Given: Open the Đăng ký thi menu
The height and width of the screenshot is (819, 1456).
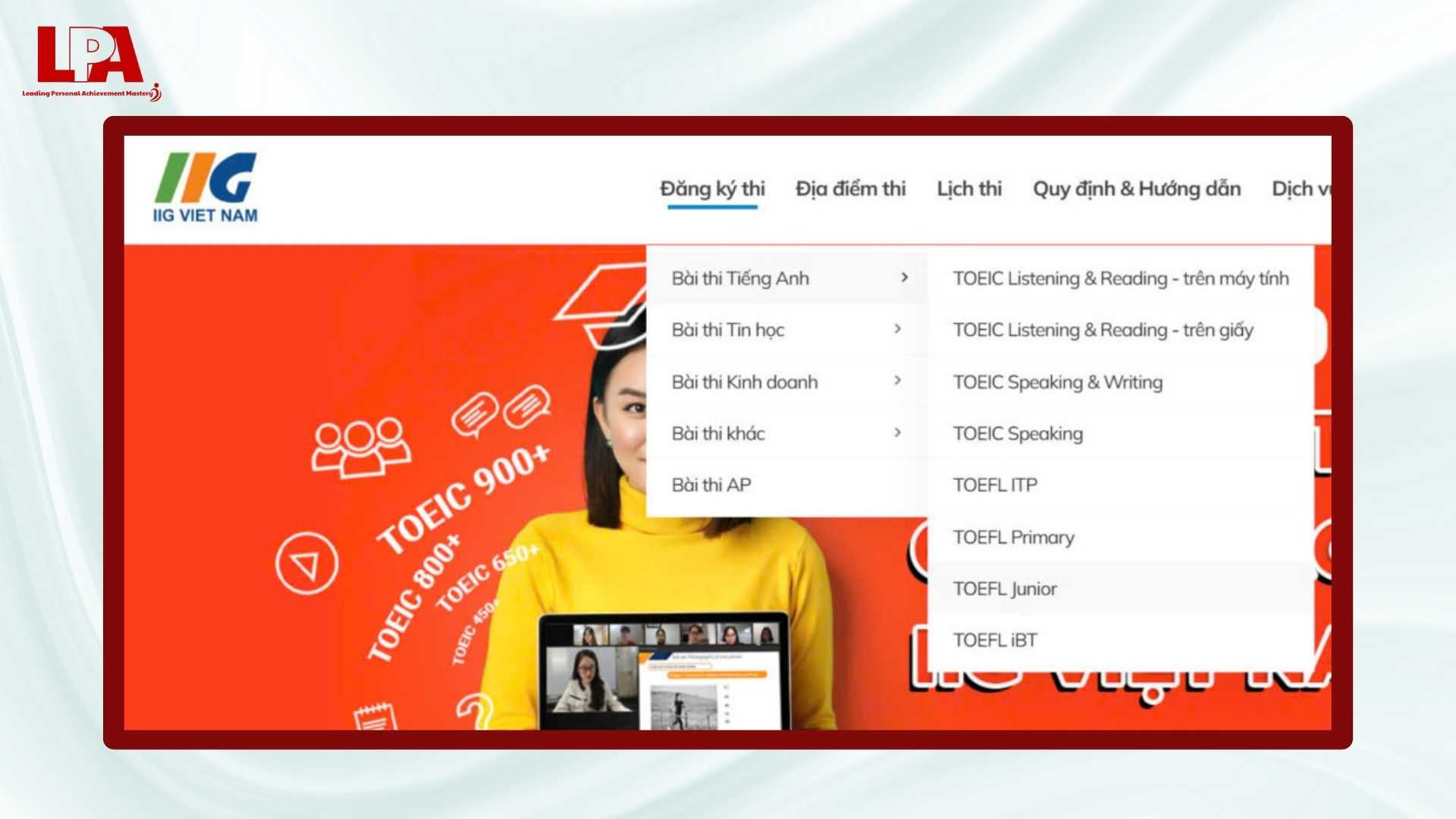Looking at the screenshot, I should click(714, 190).
